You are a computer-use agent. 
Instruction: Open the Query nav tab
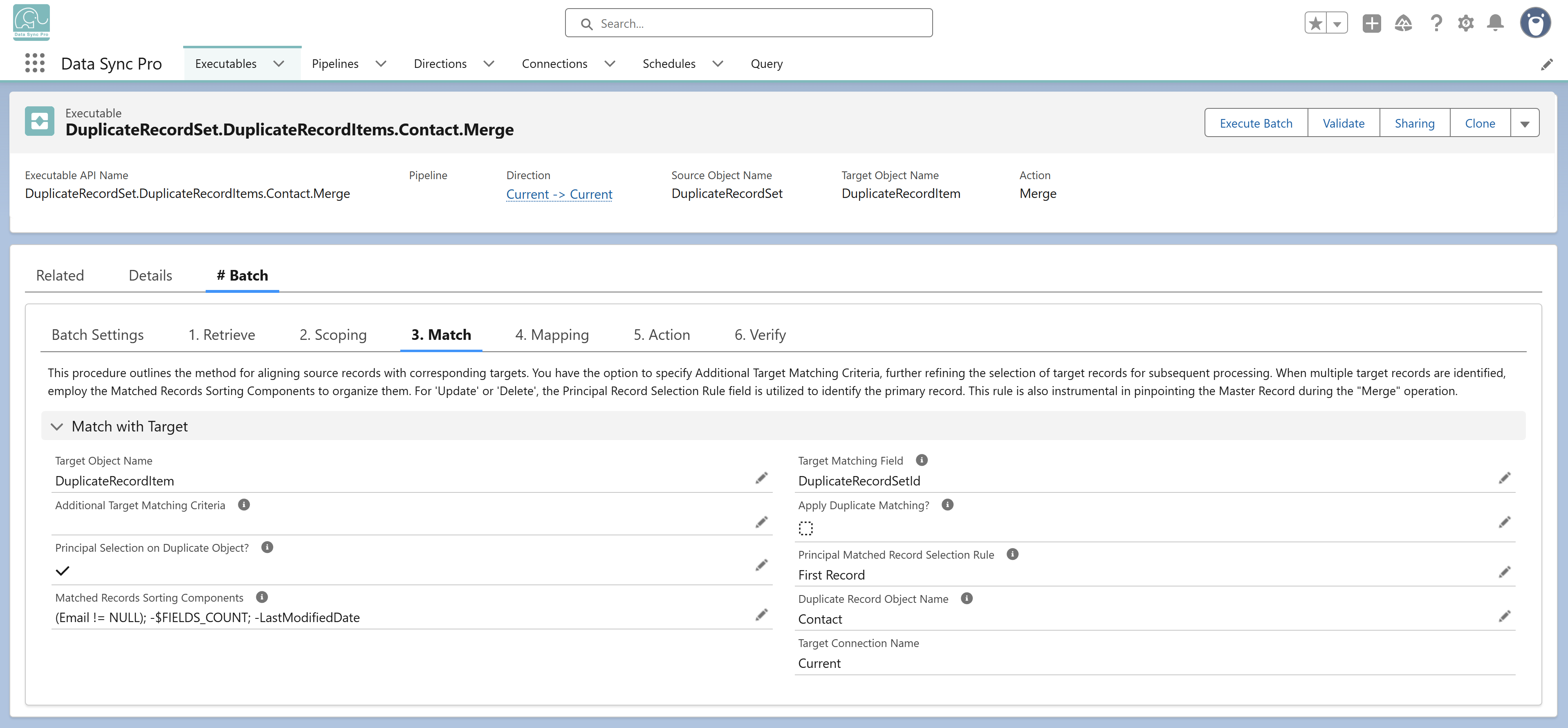pos(766,63)
